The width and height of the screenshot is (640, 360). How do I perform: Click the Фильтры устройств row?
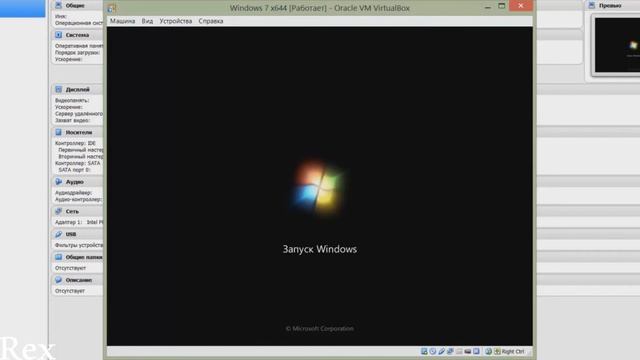coord(79,245)
